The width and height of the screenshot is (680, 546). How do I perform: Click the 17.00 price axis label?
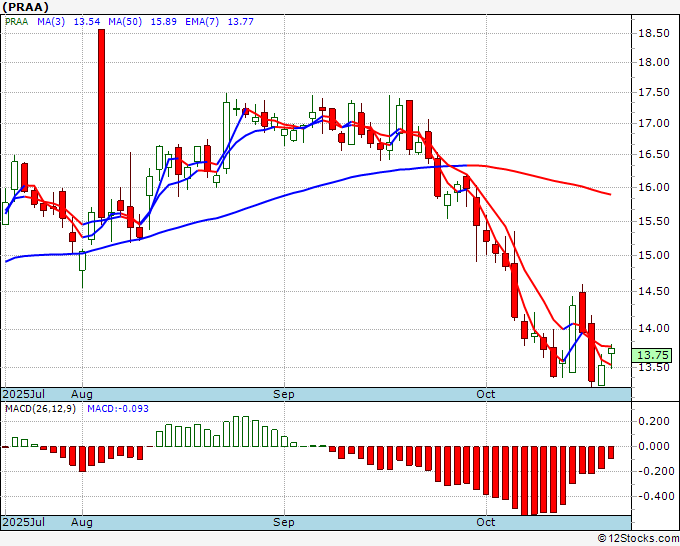click(654, 123)
